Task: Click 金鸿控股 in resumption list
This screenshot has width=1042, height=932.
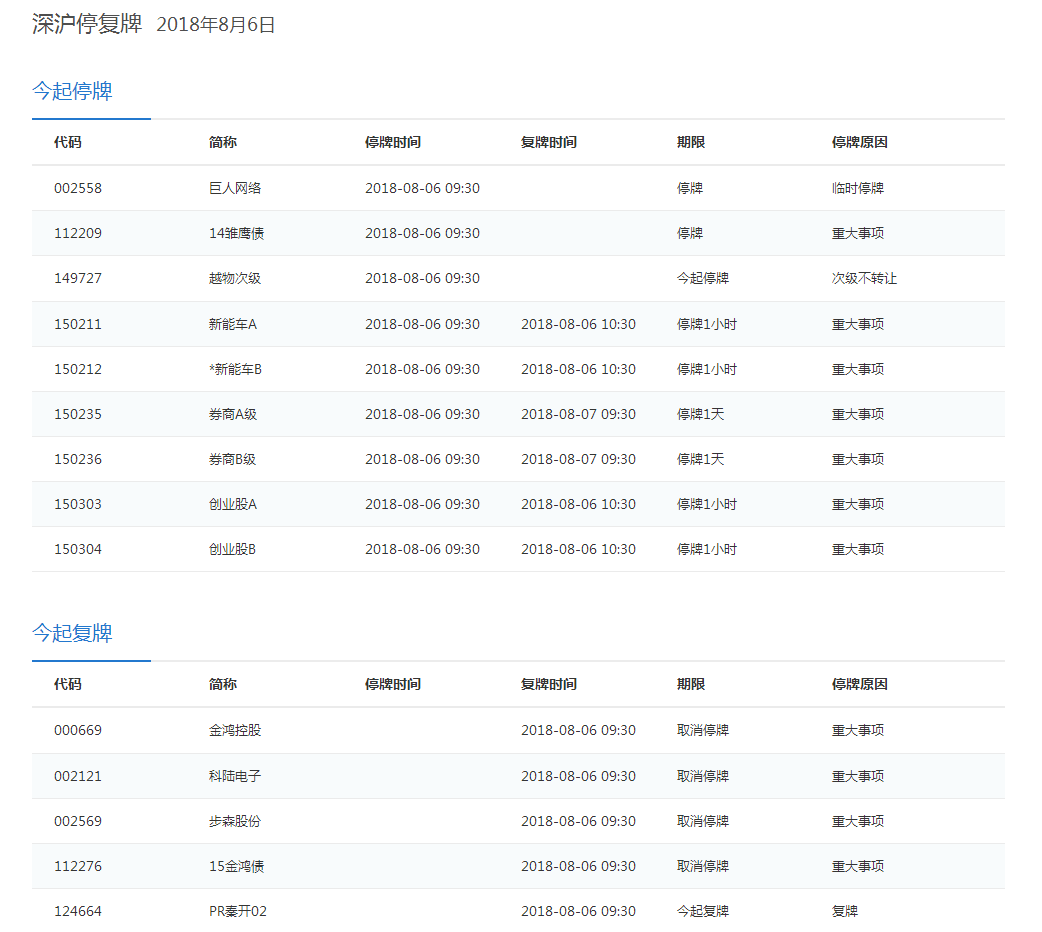Action: click(235, 730)
